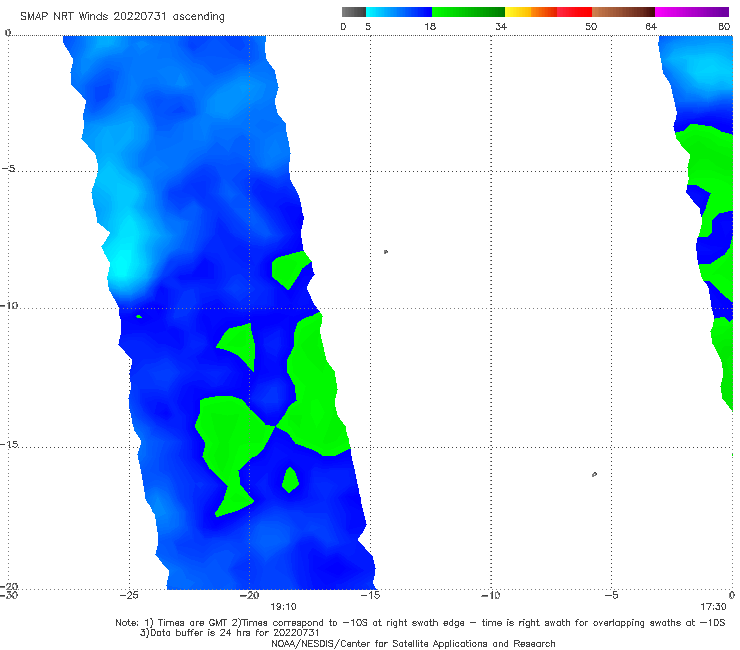Image resolution: width=740 pixels, height=650 pixels.
Task: Click the title 'SMAP NRT Winds 20220731 ascending'
Action: pos(122,17)
